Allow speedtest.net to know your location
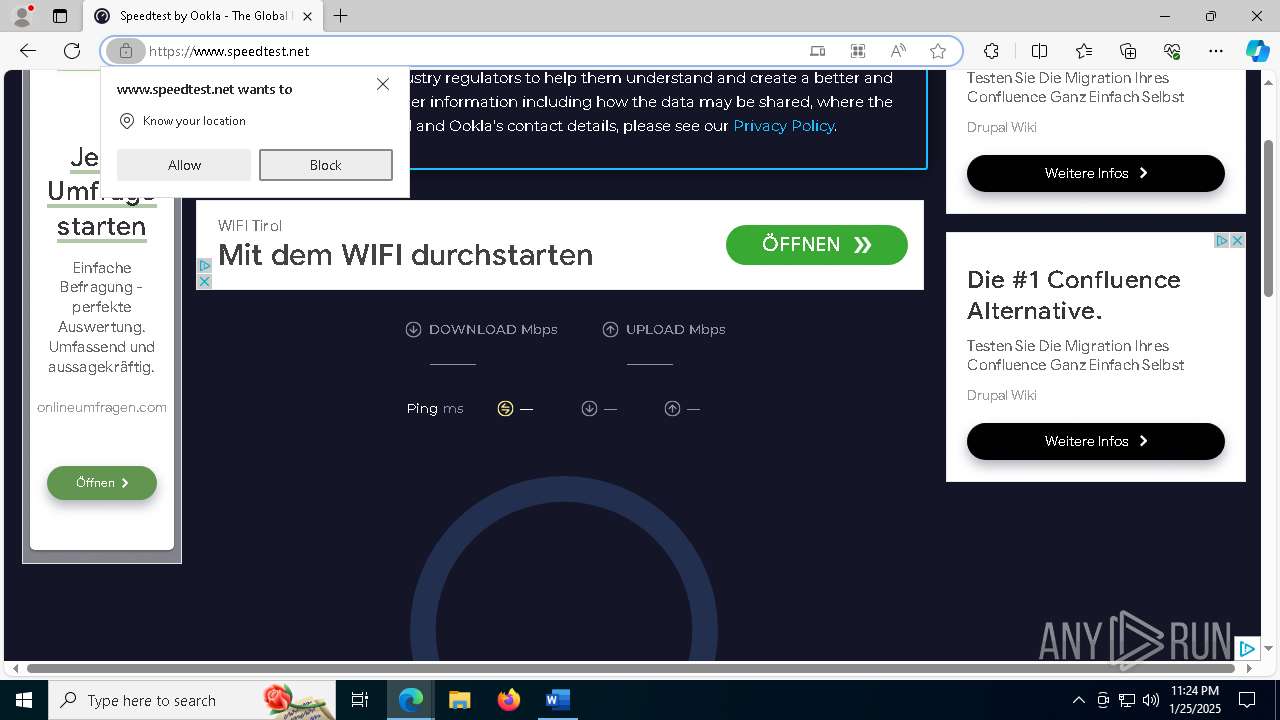The height and width of the screenshot is (720, 1280). pyautogui.click(x=184, y=165)
